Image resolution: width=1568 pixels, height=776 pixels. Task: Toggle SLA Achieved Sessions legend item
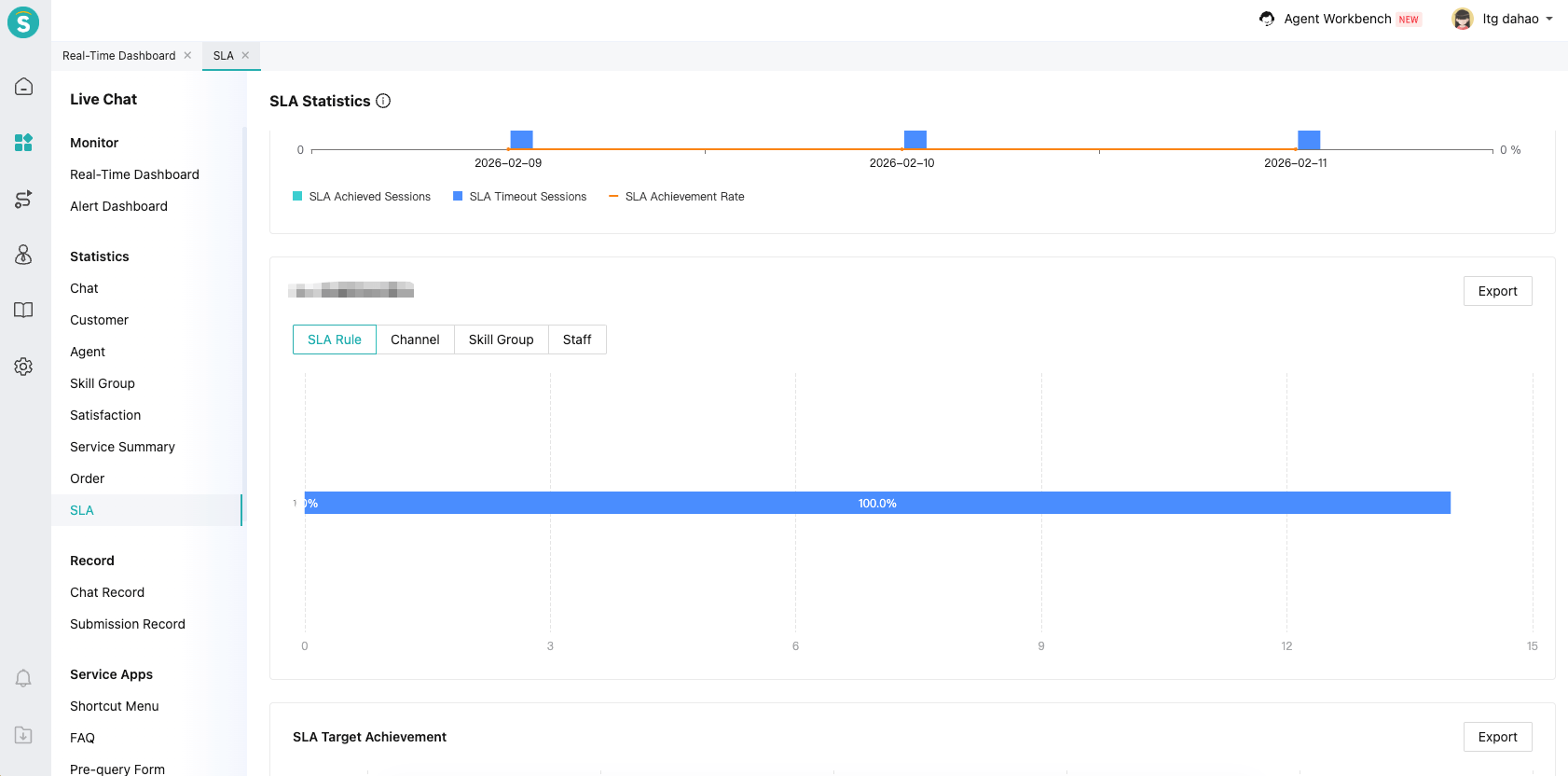tap(362, 197)
